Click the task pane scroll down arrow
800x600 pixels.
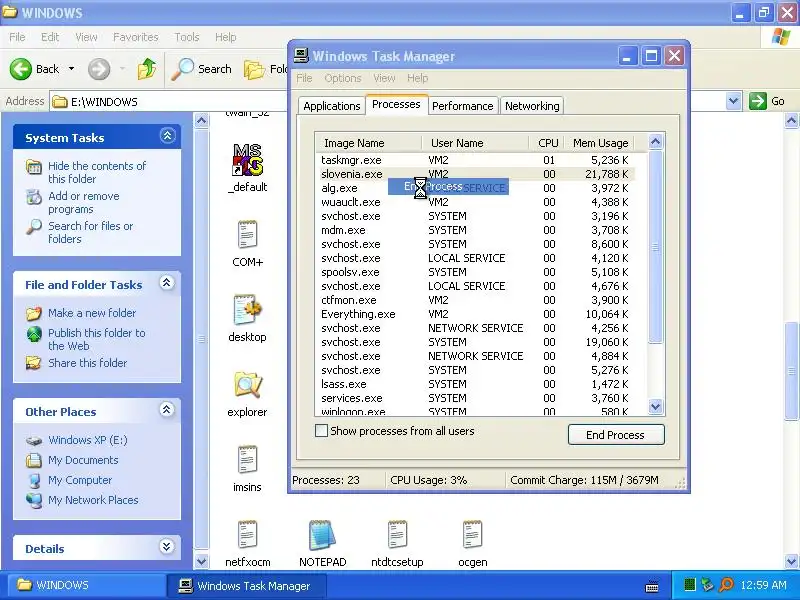tap(202, 561)
